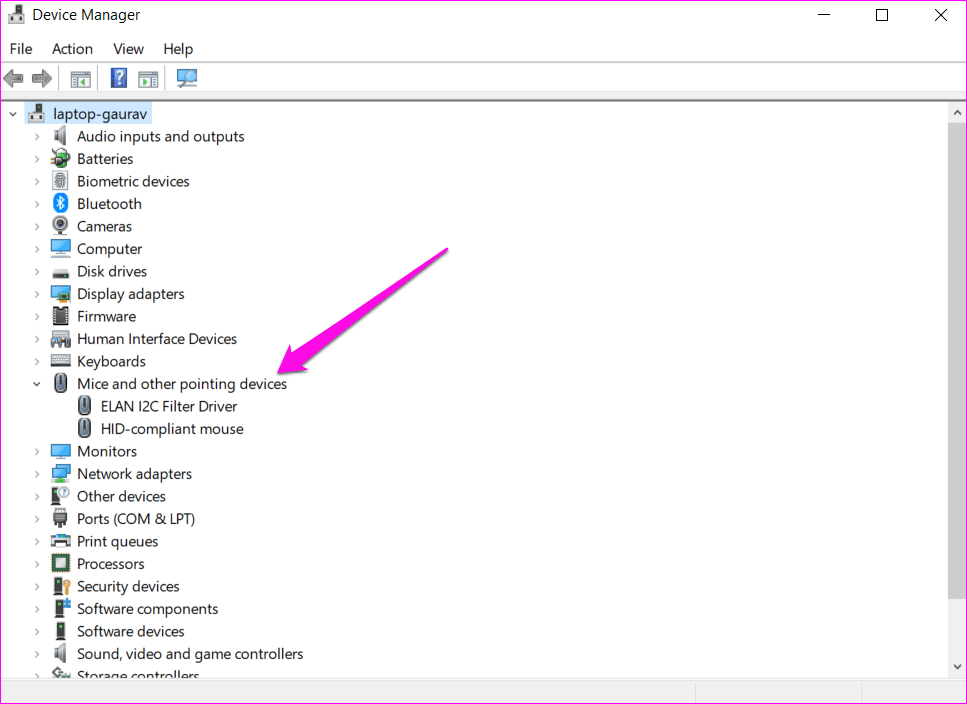The image size is (967, 704).
Task: Select the HID-compliant mouse entry
Action: coord(172,429)
